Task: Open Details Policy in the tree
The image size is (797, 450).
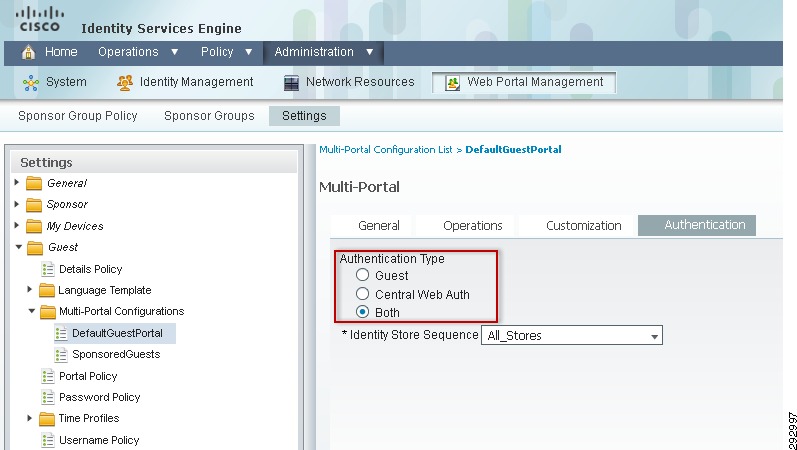Action: (90, 269)
